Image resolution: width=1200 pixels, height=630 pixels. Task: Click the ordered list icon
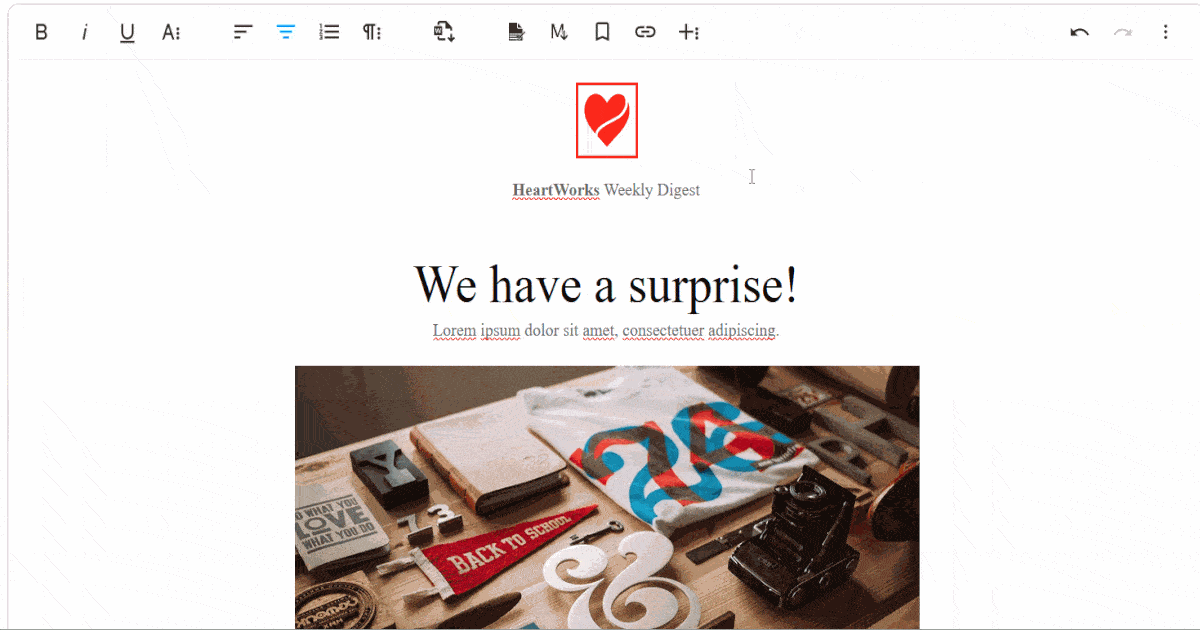point(329,32)
